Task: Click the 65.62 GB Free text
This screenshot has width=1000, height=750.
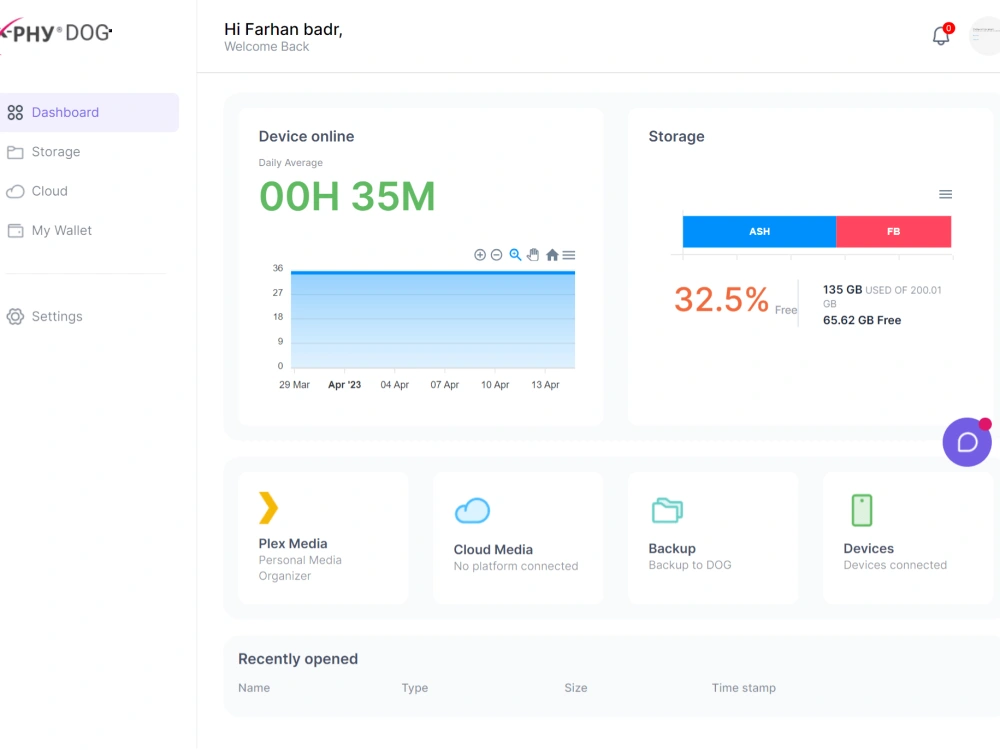Action: pyautogui.click(x=862, y=320)
